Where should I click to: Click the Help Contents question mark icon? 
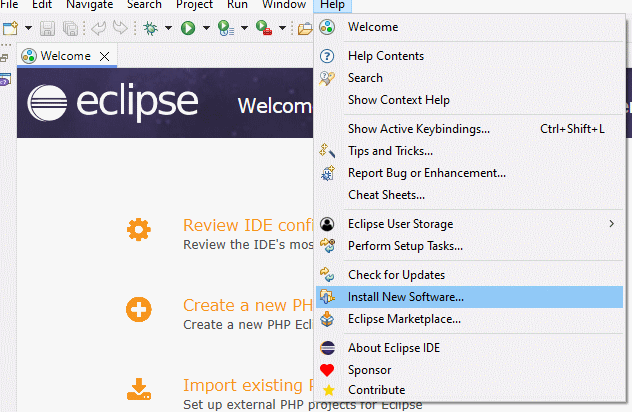tap(327, 56)
